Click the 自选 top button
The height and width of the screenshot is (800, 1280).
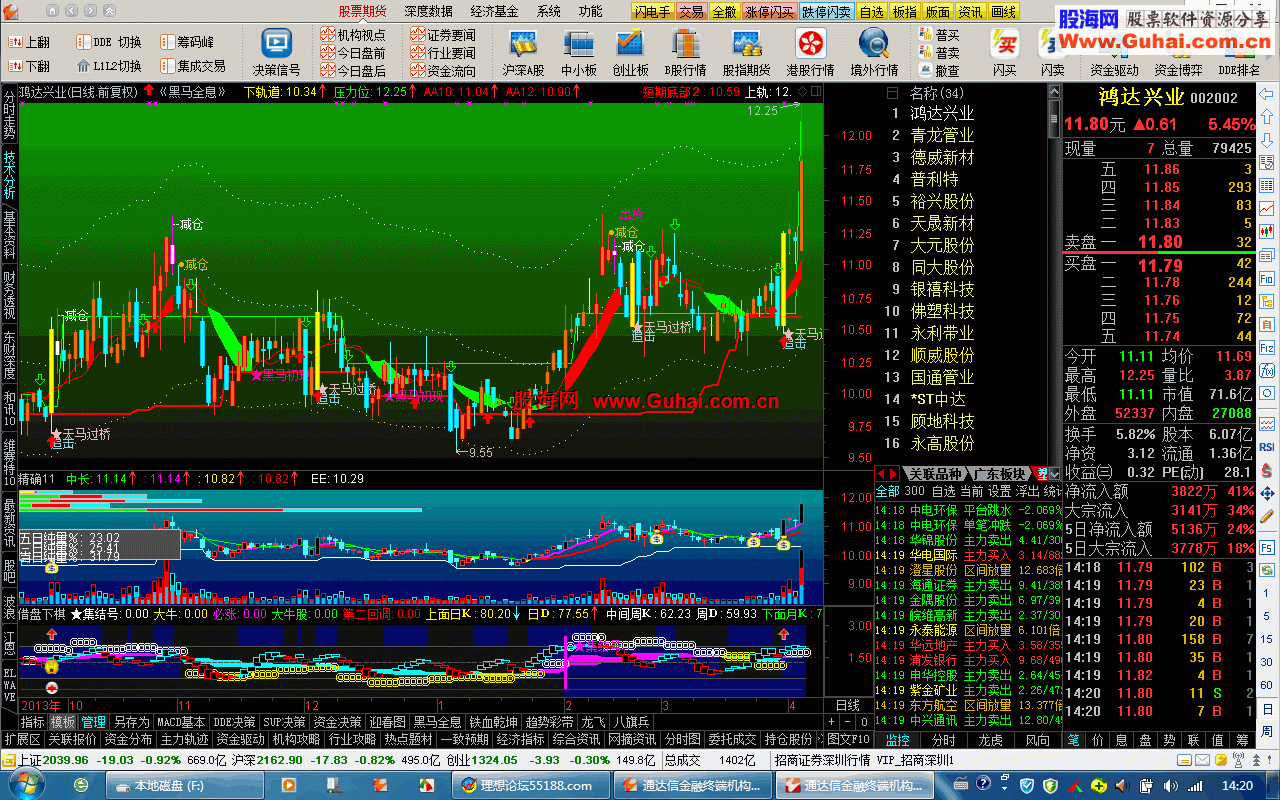pos(871,11)
